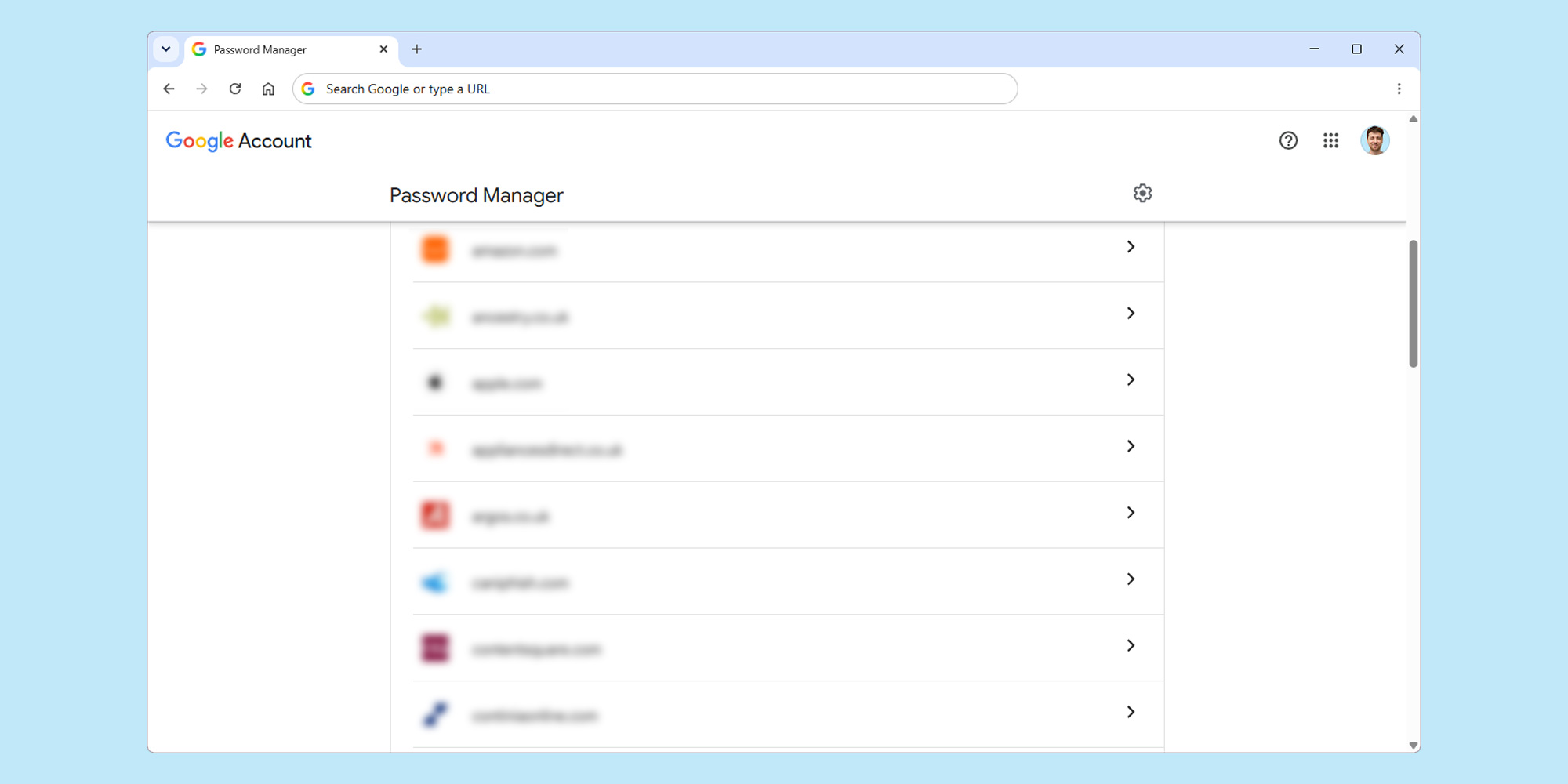Click the red square site favicon
The width and height of the screenshot is (1568, 784).
pyautogui.click(x=435, y=515)
